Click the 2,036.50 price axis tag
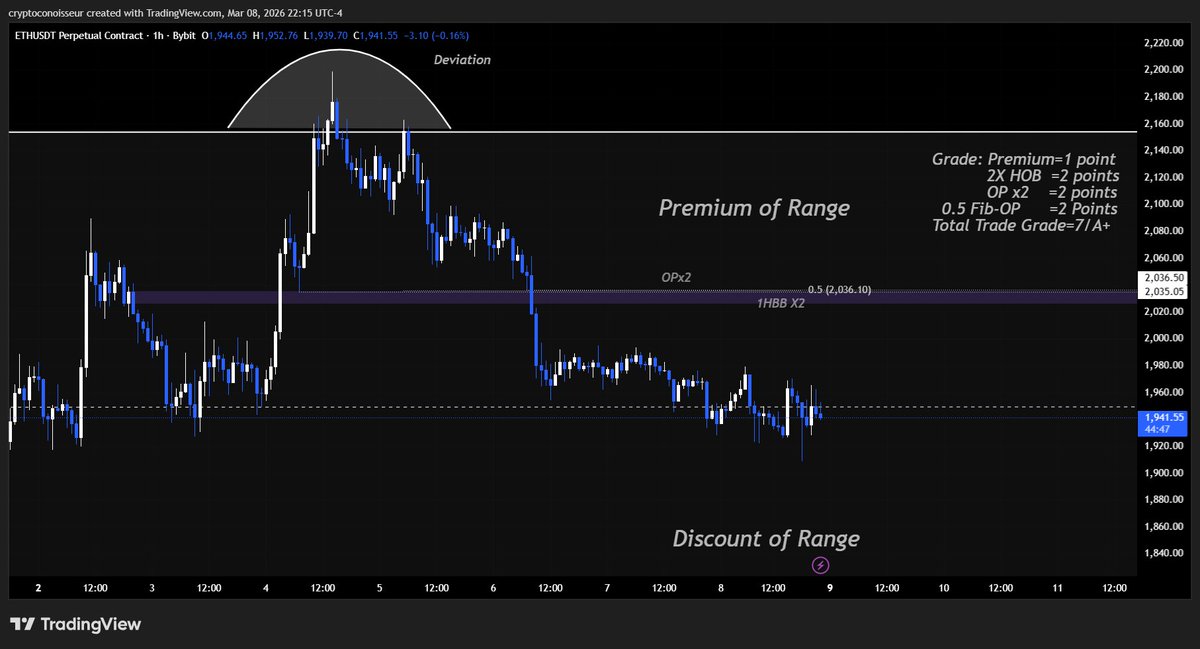 1164,278
